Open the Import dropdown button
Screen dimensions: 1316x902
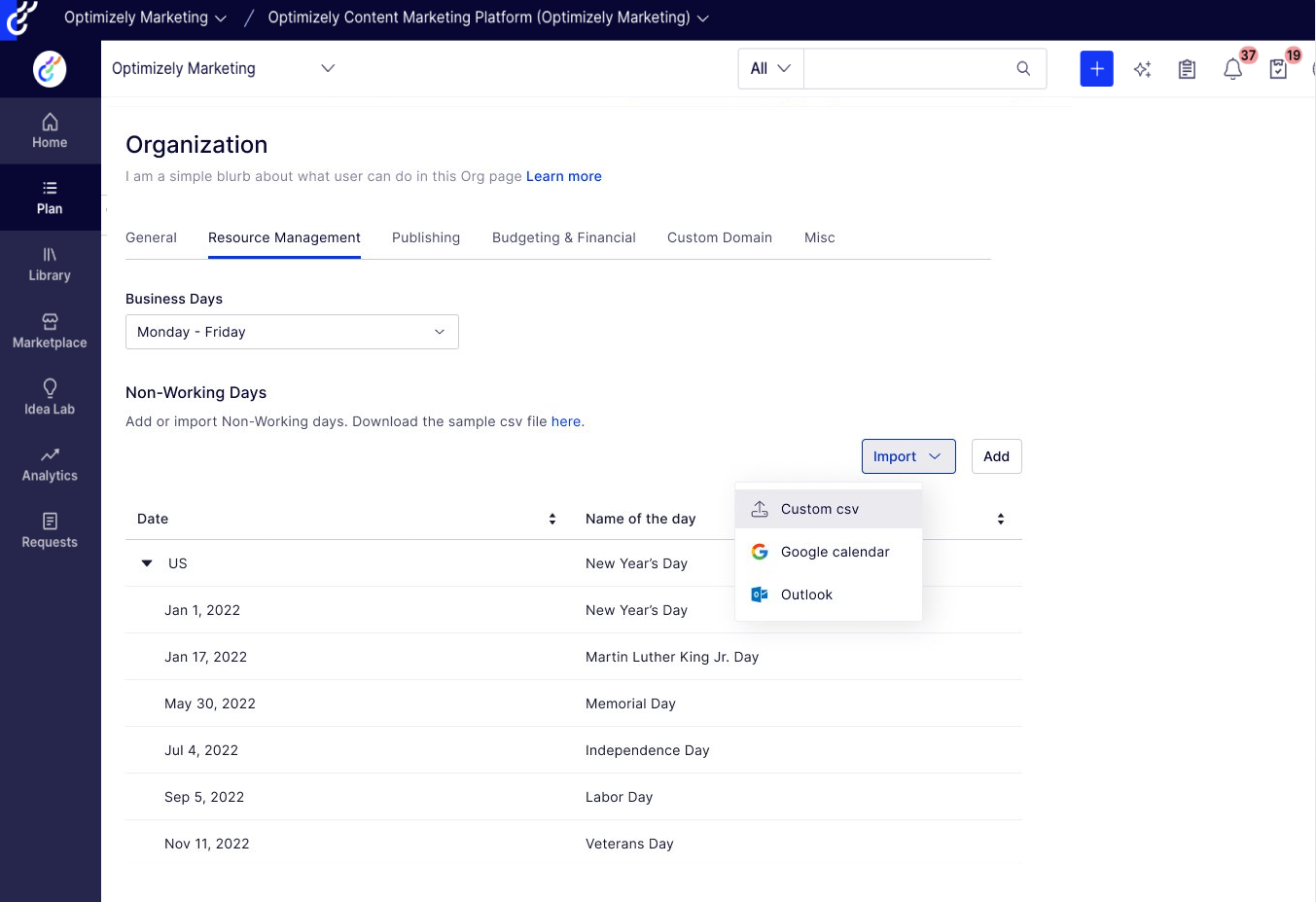[x=908, y=456]
